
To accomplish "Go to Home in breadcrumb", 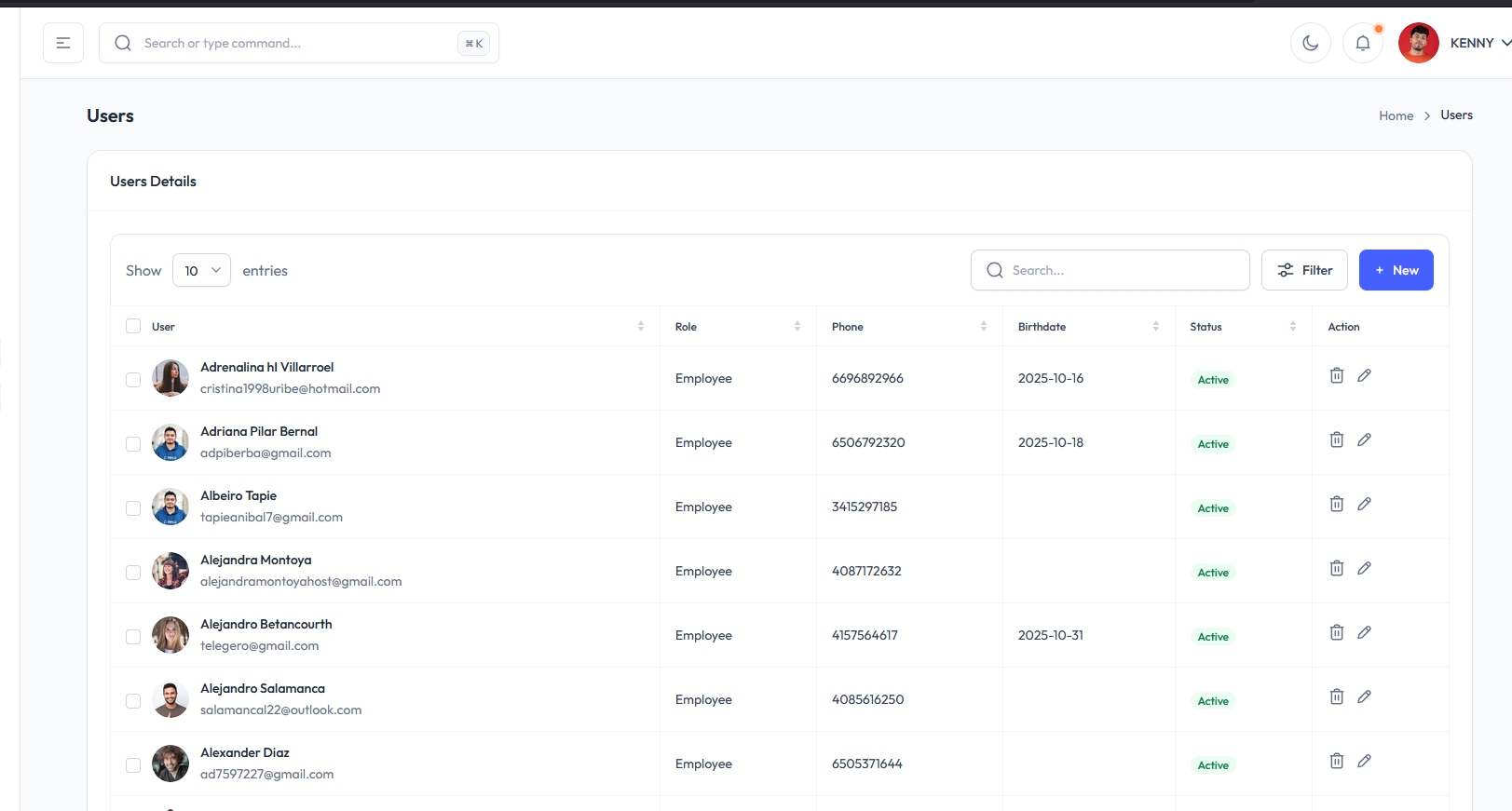I will 1396,115.
